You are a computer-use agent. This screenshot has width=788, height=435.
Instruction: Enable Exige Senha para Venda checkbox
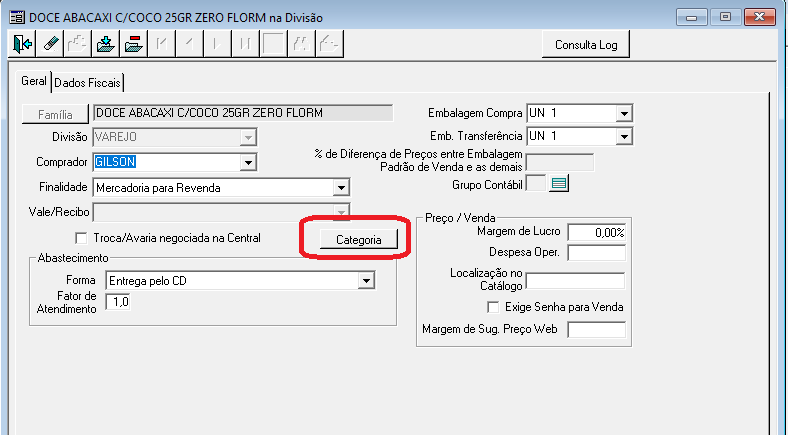point(494,306)
